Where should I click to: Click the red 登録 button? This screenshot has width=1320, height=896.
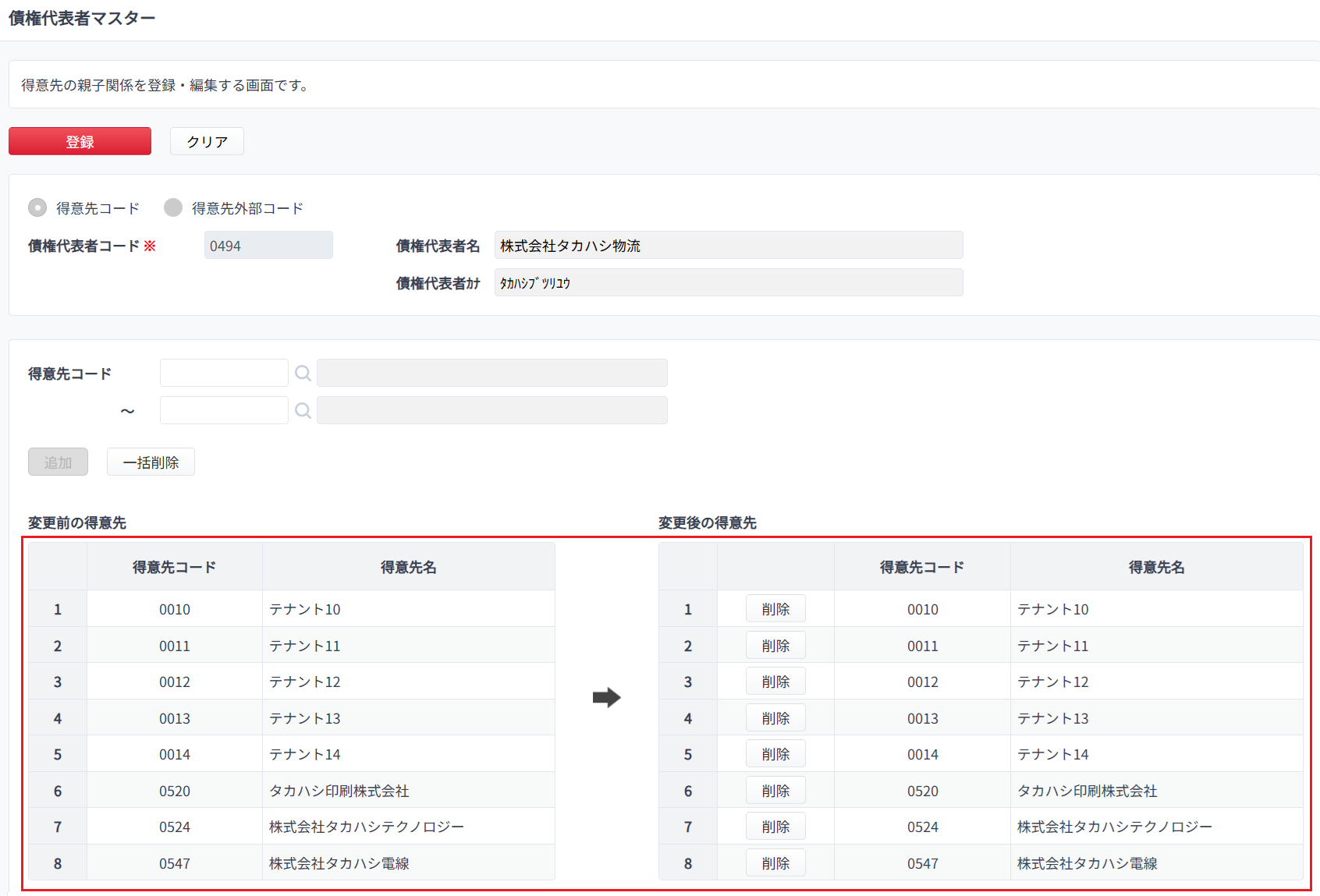80,141
